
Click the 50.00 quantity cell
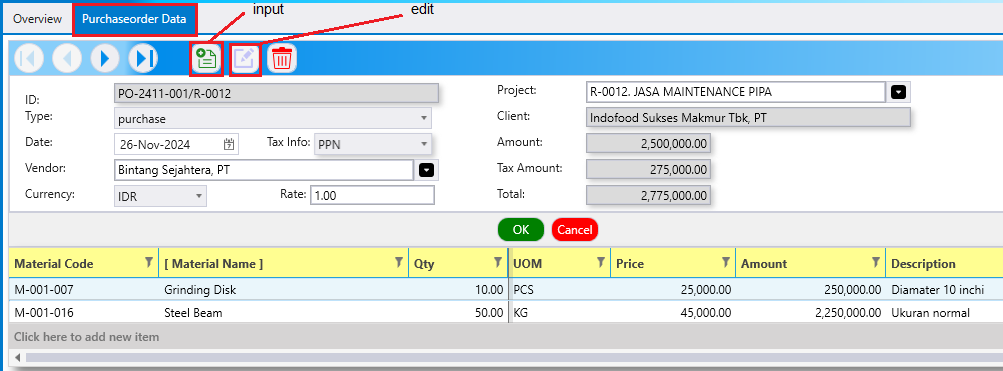(458, 313)
